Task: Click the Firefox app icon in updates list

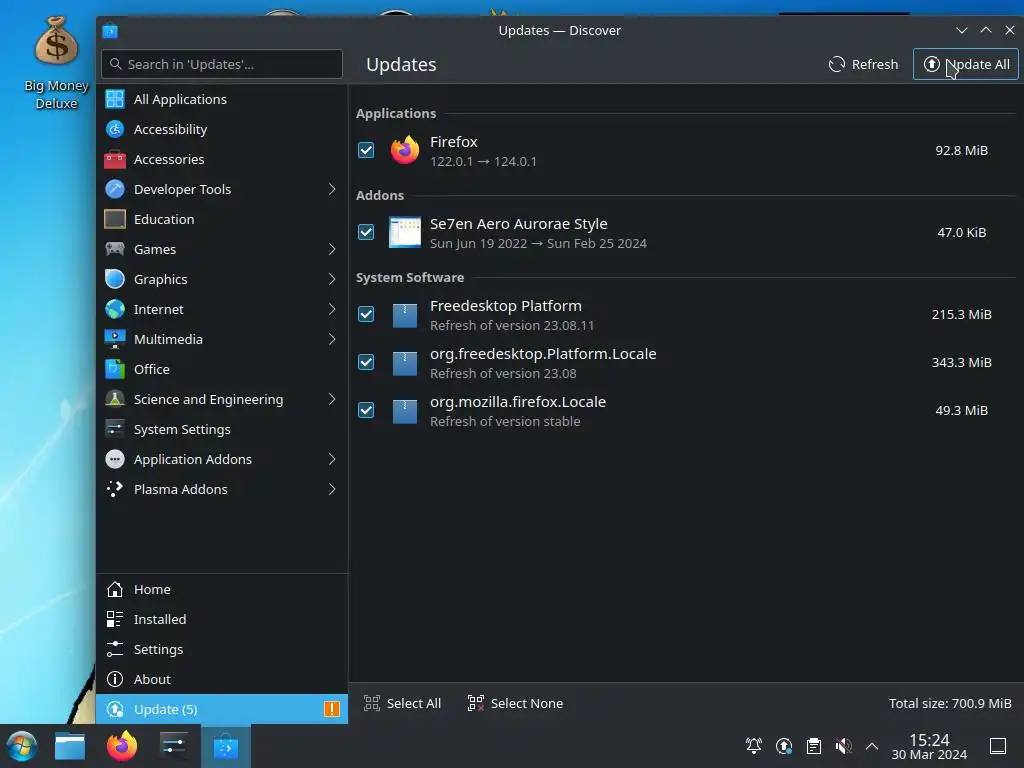Action: click(x=405, y=150)
